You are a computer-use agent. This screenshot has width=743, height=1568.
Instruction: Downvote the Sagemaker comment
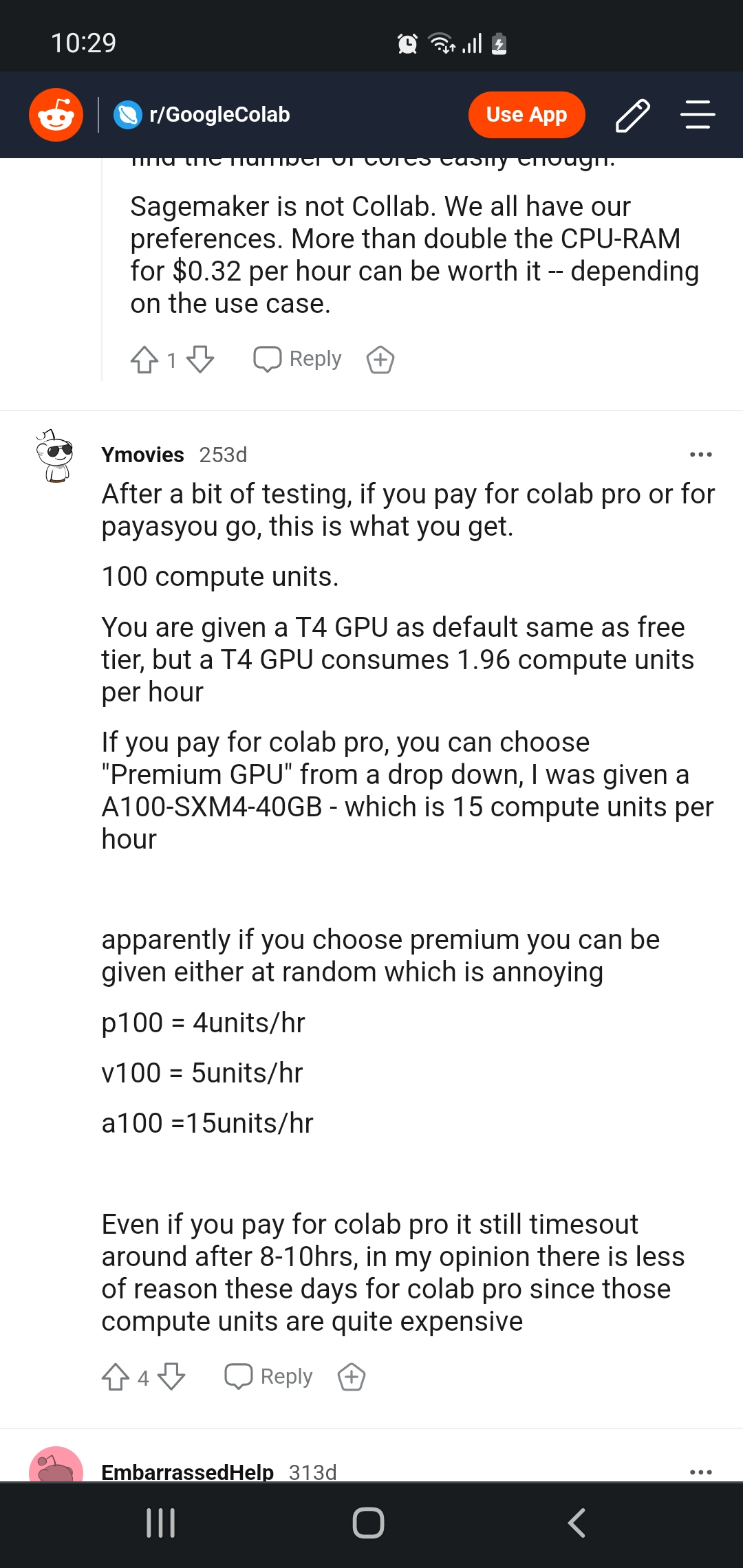[x=200, y=359]
